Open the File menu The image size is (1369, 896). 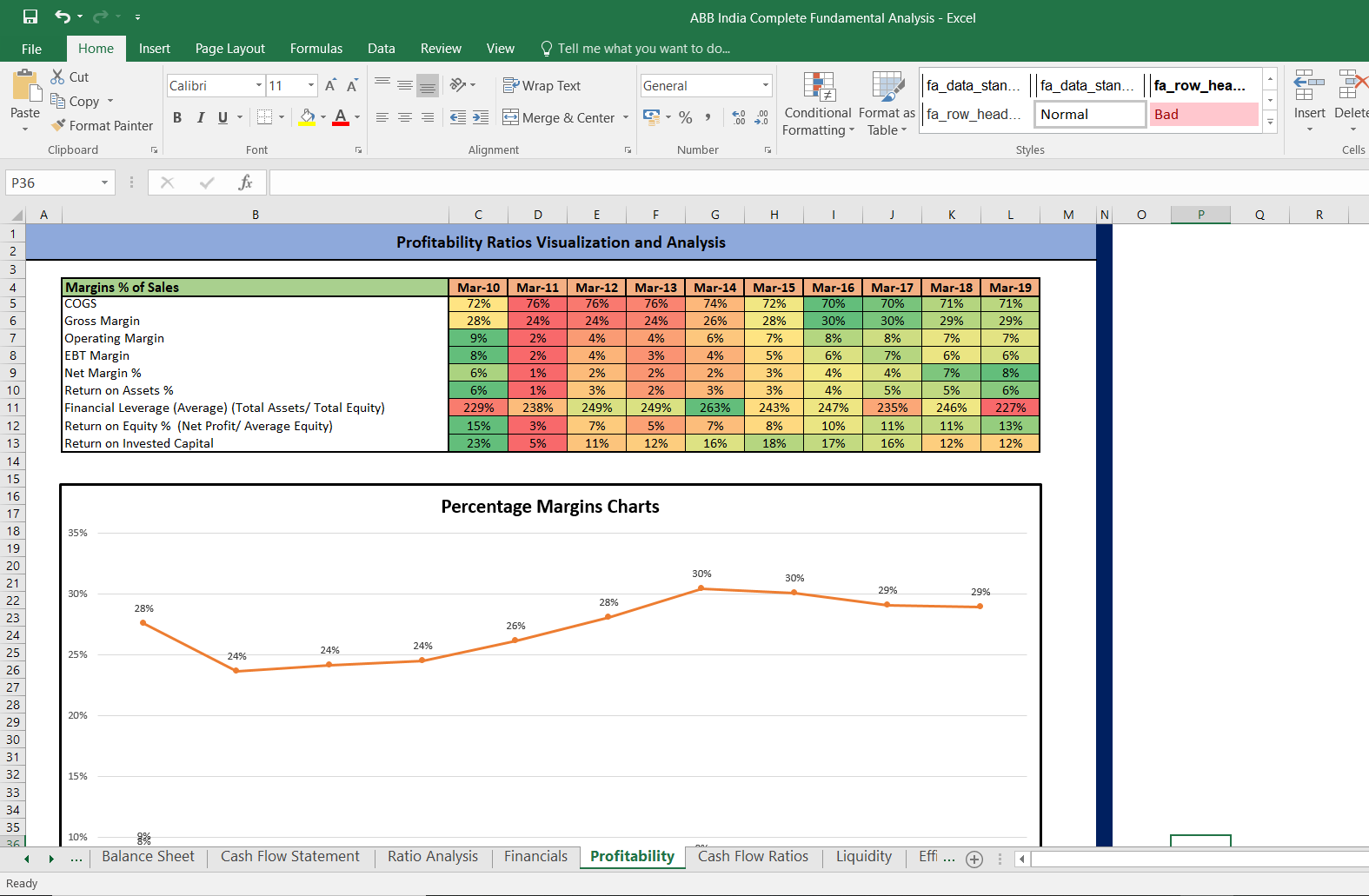pyautogui.click(x=31, y=49)
